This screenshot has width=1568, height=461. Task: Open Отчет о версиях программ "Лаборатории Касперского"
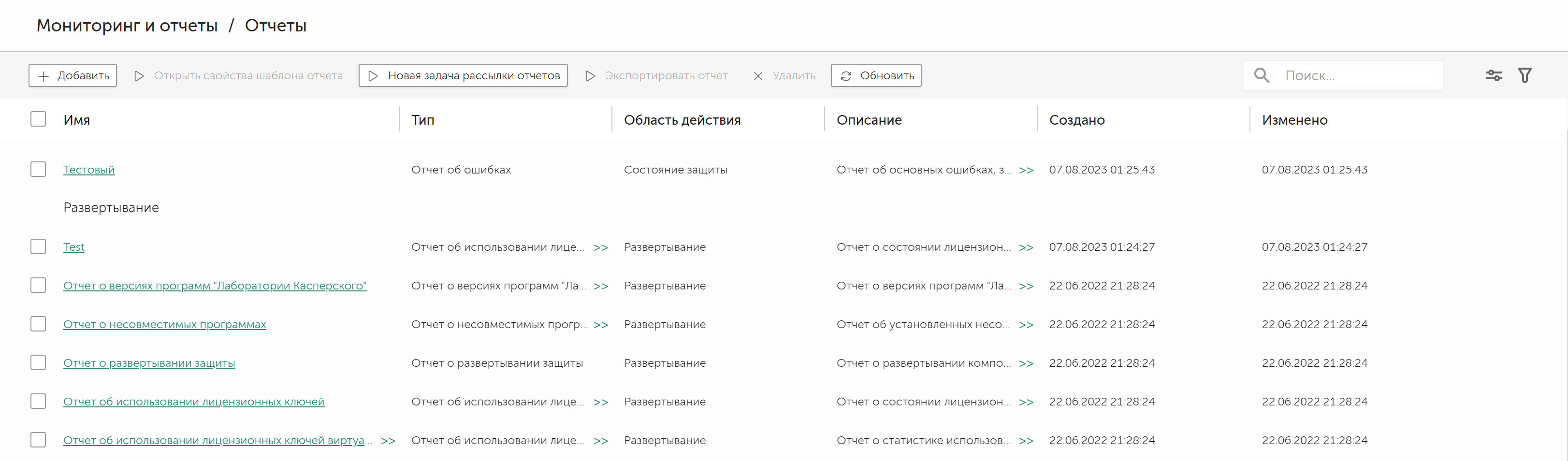coord(215,286)
